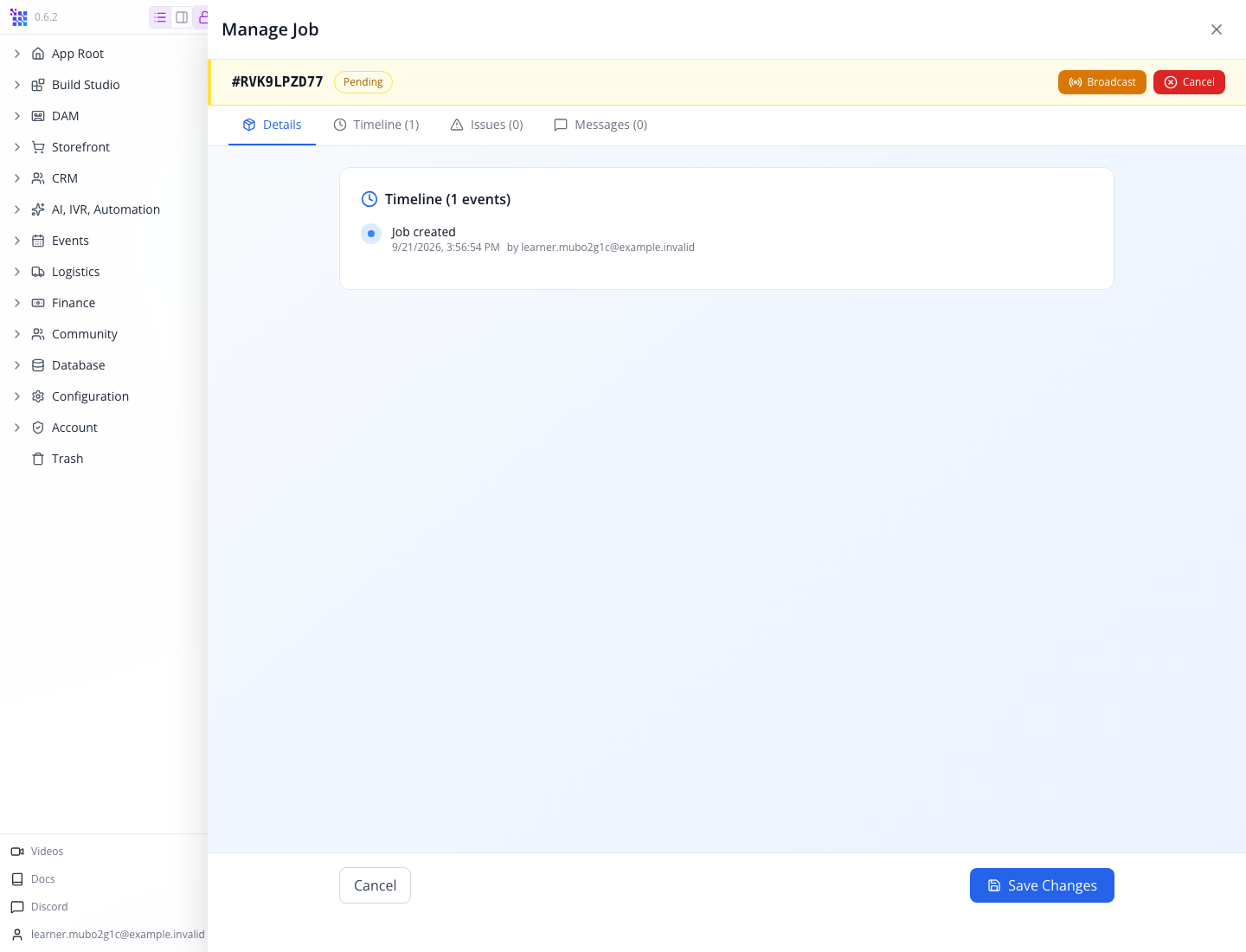Viewport: 1246px width, 952px height.
Task: Click the Manage Job heading
Action: click(270, 29)
